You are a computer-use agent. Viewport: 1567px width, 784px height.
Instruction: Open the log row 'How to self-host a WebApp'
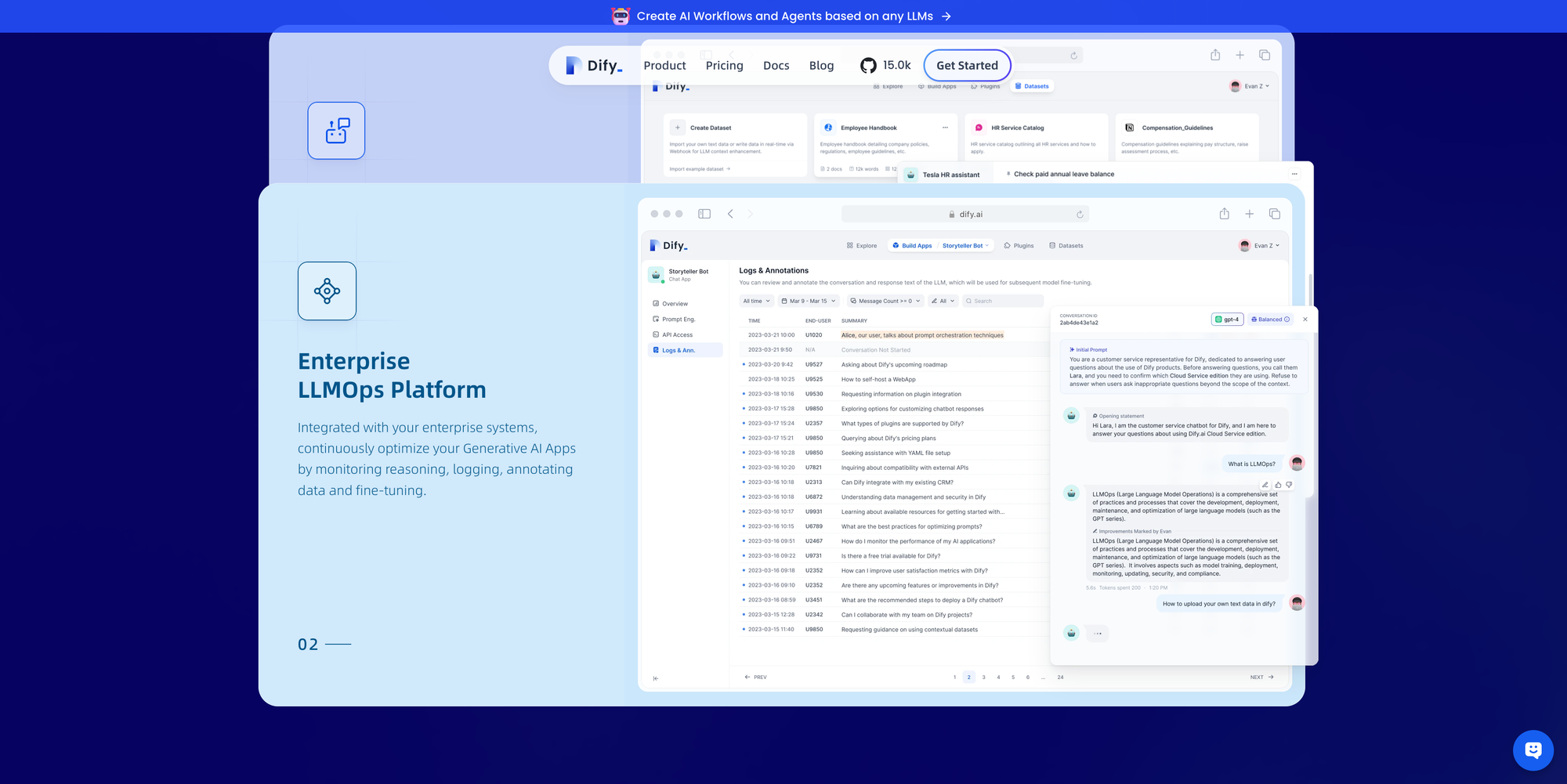click(x=893, y=379)
